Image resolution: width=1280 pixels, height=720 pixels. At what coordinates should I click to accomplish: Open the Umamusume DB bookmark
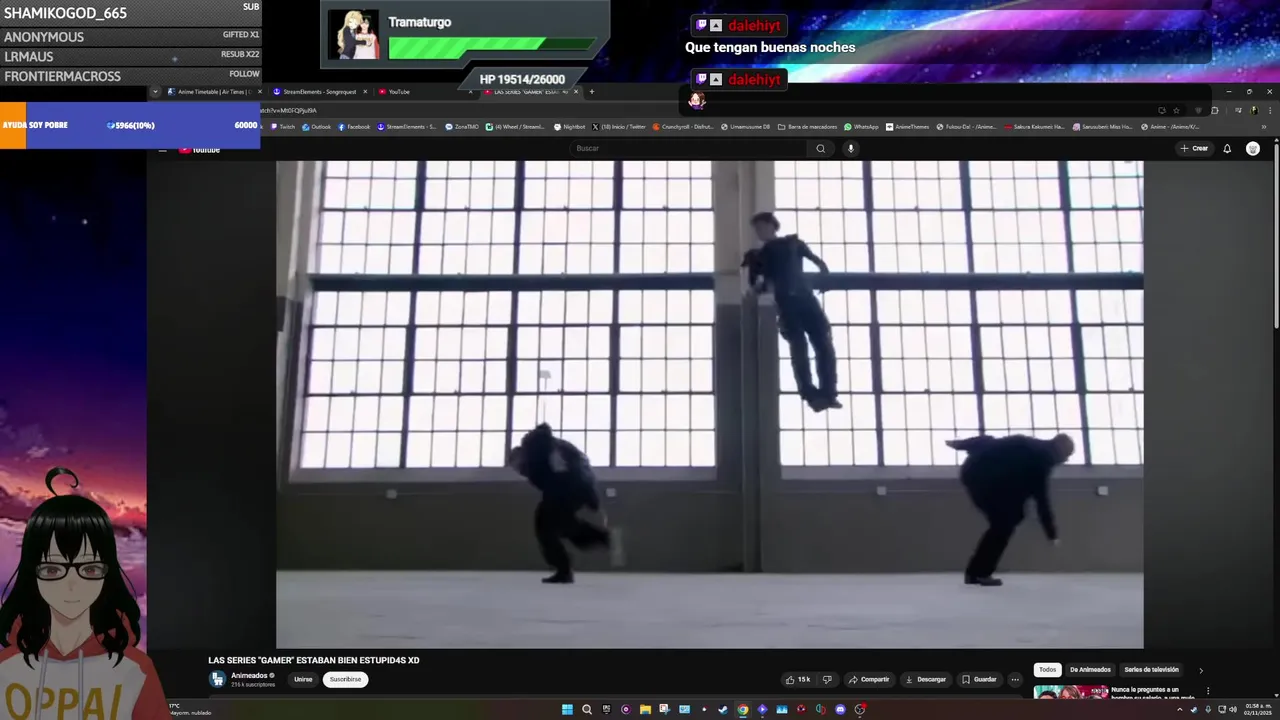[x=745, y=127]
